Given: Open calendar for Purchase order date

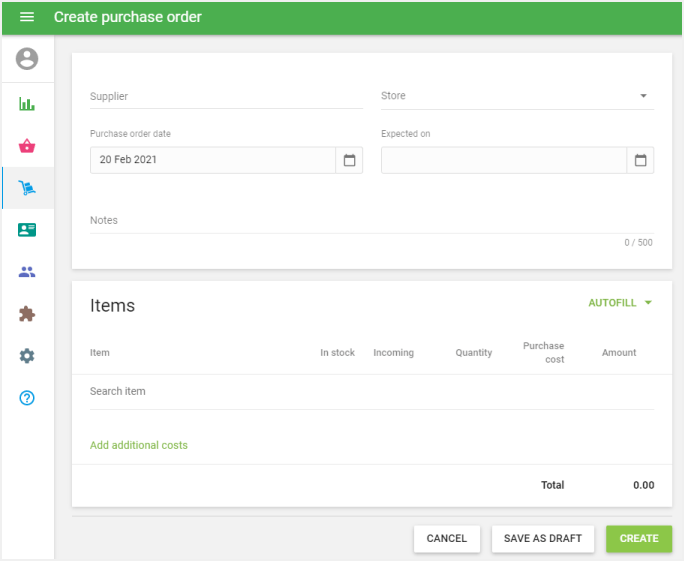Looking at the screenshot, I should coord(349,160).
